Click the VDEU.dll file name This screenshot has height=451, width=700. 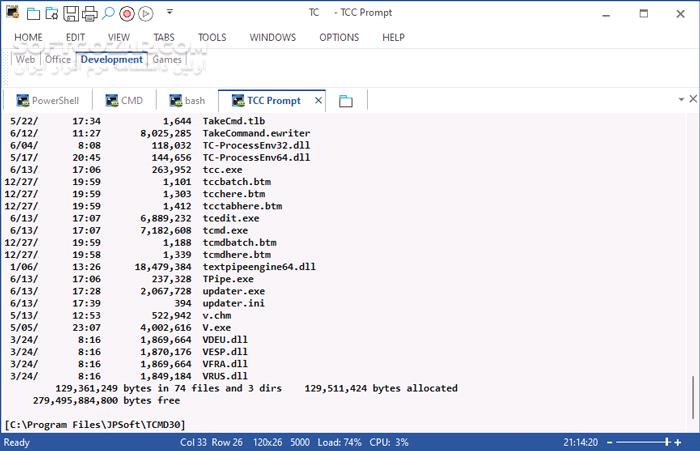click(225, 340)
